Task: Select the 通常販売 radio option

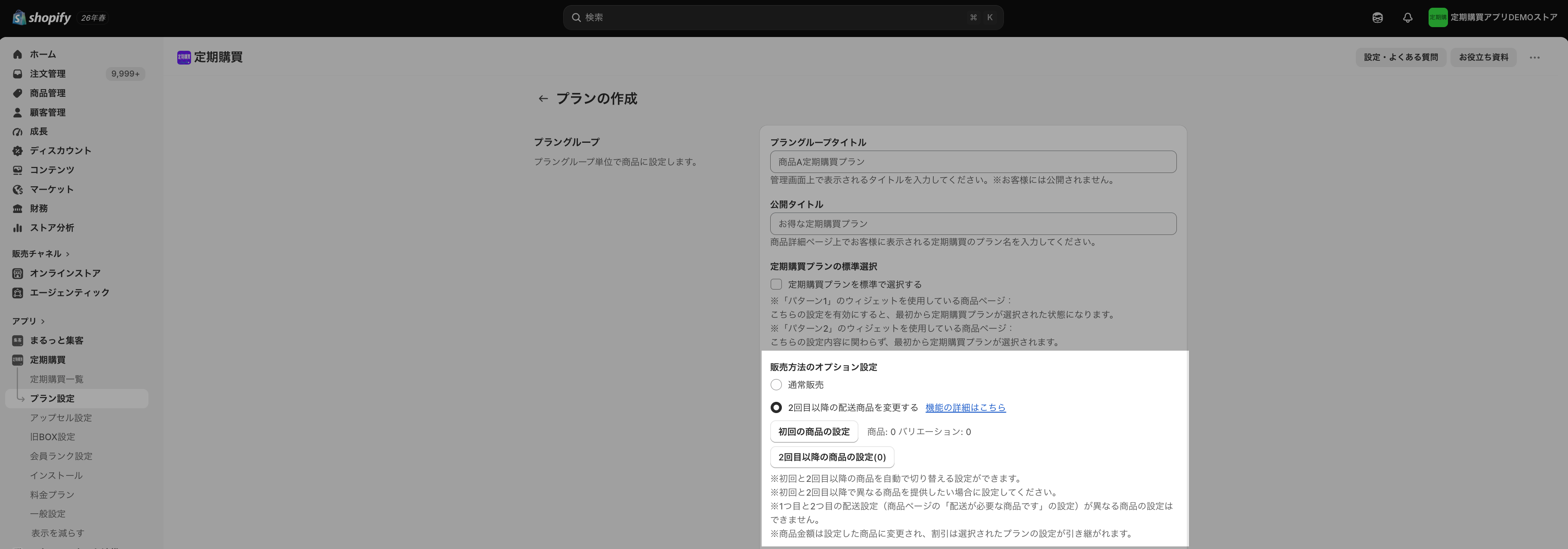Action: pos(776,385)
